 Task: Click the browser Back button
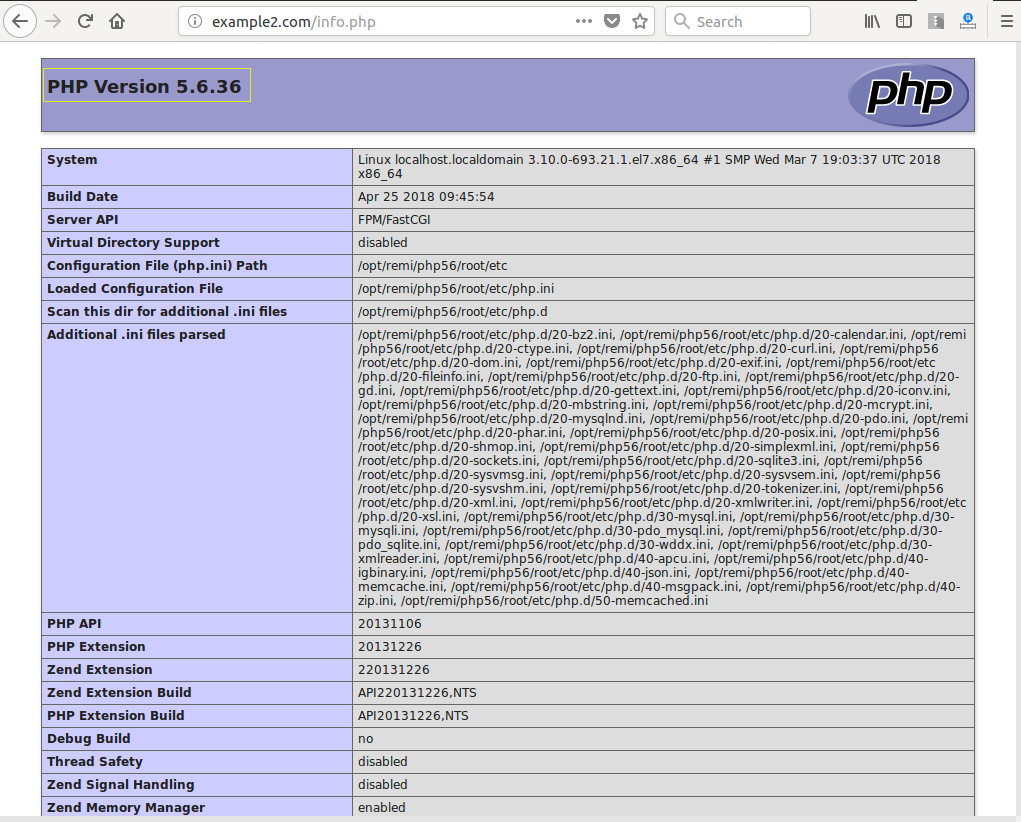pos(20,21)
